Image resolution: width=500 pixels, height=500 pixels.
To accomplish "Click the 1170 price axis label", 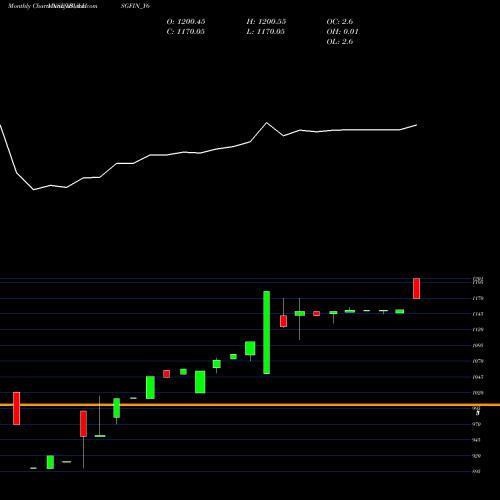I will [477, 298].
